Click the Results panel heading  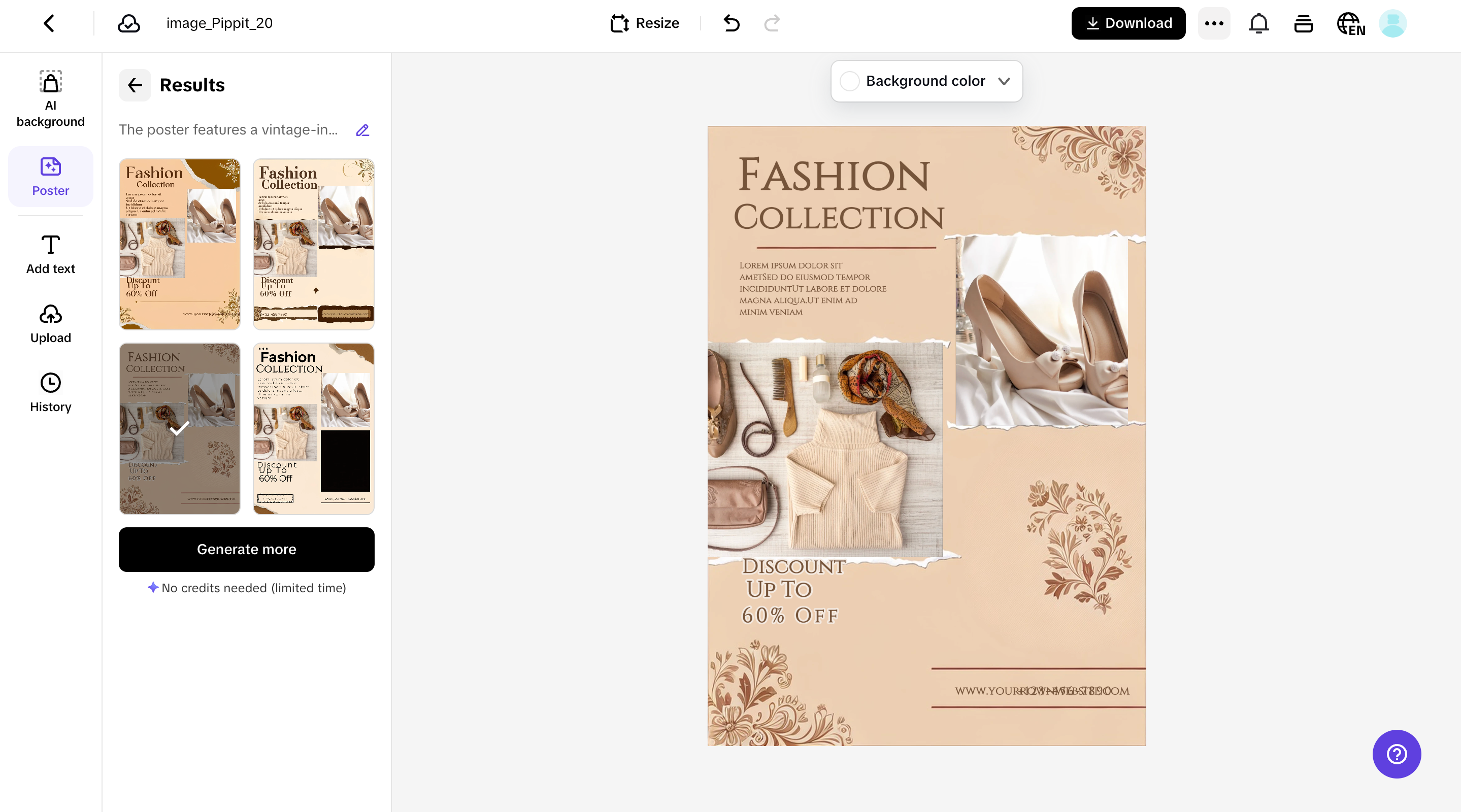pyautogui.click(x=192, y=85)
